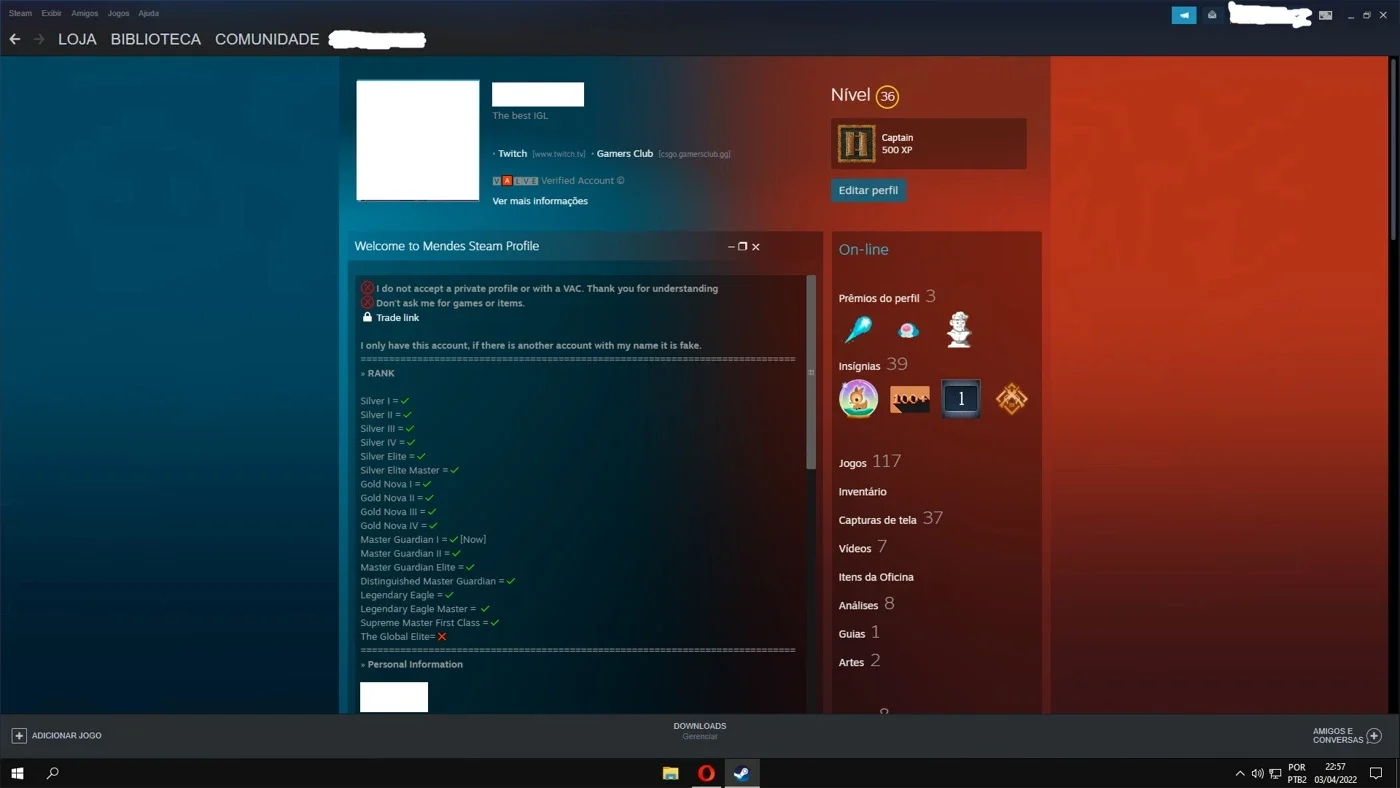This screenshot has width=1400, height=788.
Task: Open the inbox envelope icon
Action: coord(1212,15)
